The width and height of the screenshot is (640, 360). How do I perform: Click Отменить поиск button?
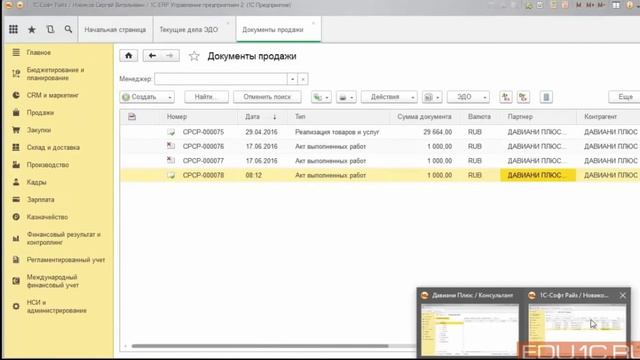click(267, 97)
